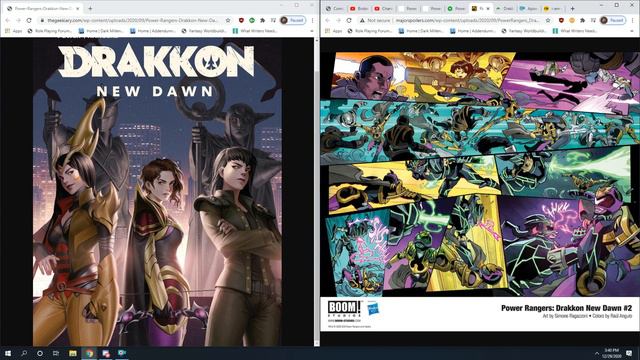Click the Chrome icon on the taskbar
The image size is (640, 360).
click(89, 353)
